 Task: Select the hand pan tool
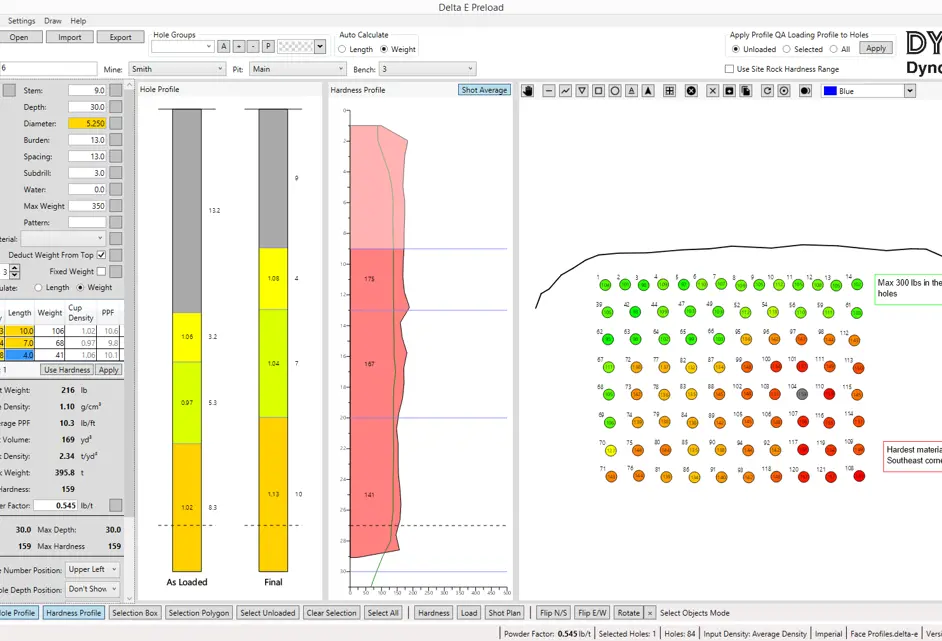pos(529,91)
